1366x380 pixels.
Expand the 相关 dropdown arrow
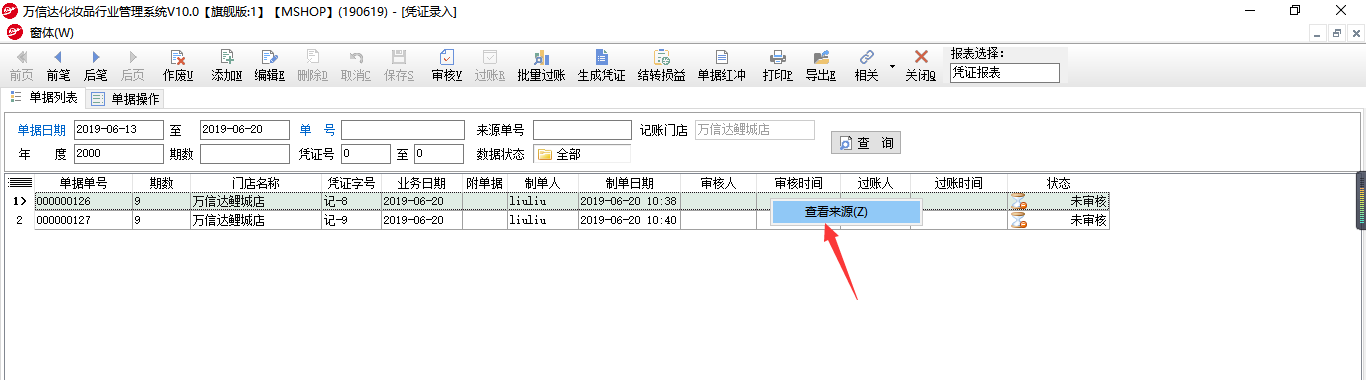[x=892, y=66]
